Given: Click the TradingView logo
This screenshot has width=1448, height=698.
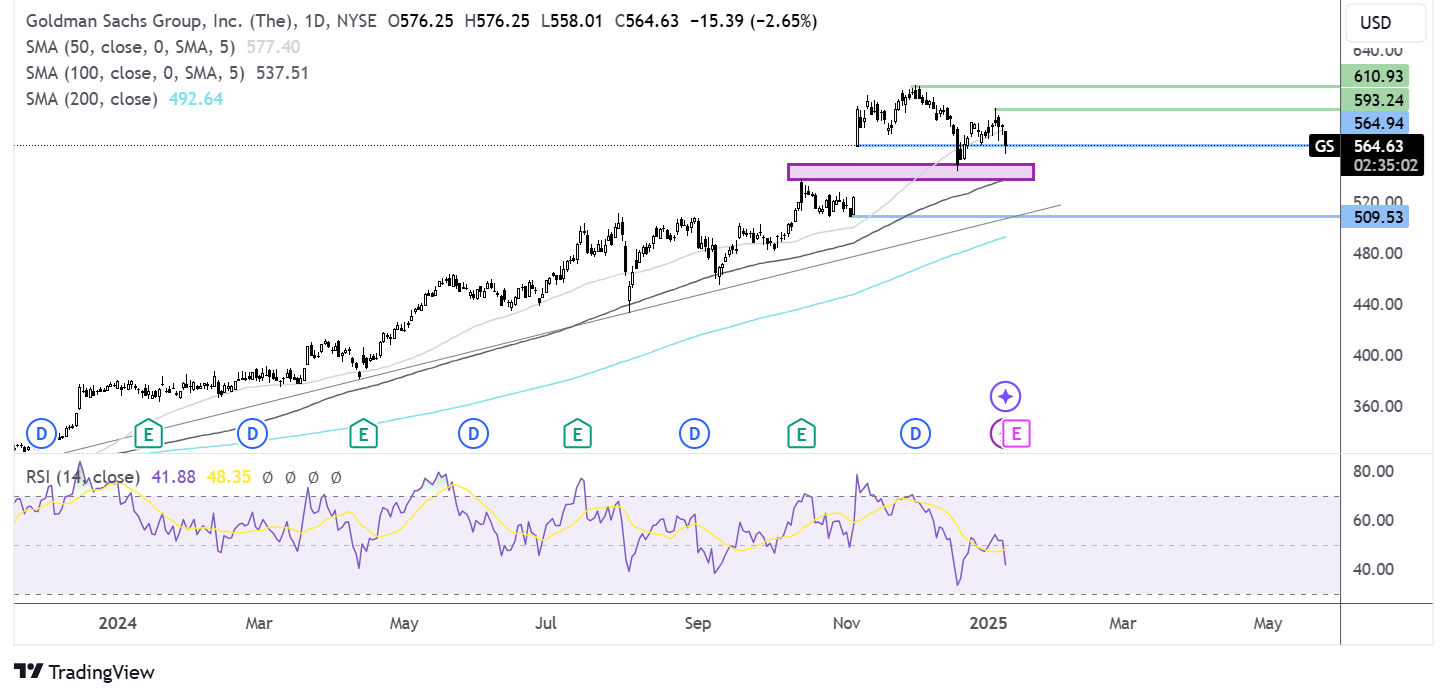Looking at the screenshot, I should point(85,672).
